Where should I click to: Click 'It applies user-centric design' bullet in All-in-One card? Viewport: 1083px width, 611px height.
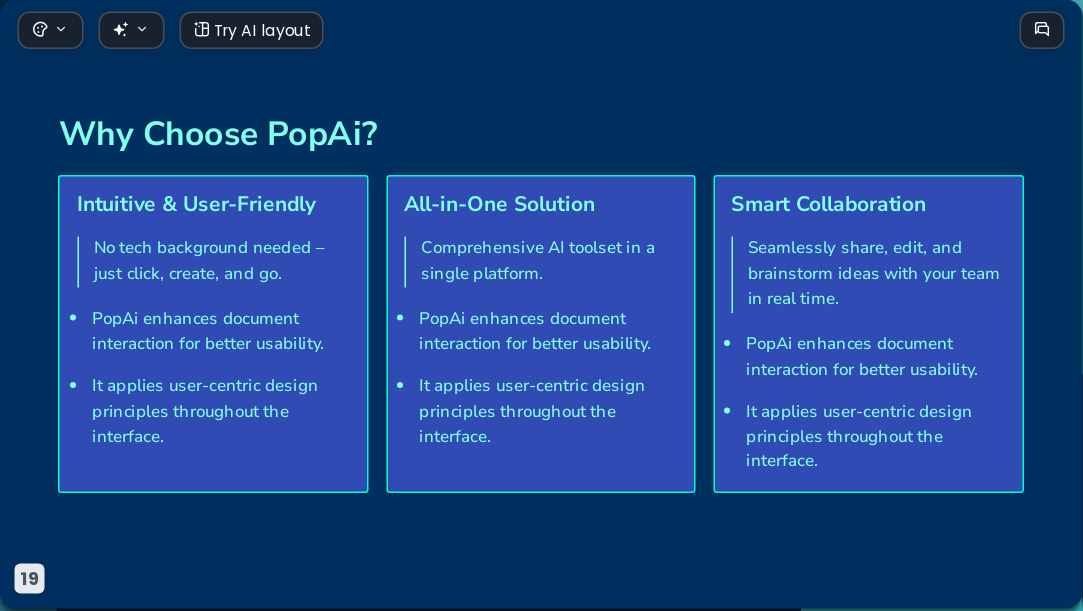click(x=531, y=411)
